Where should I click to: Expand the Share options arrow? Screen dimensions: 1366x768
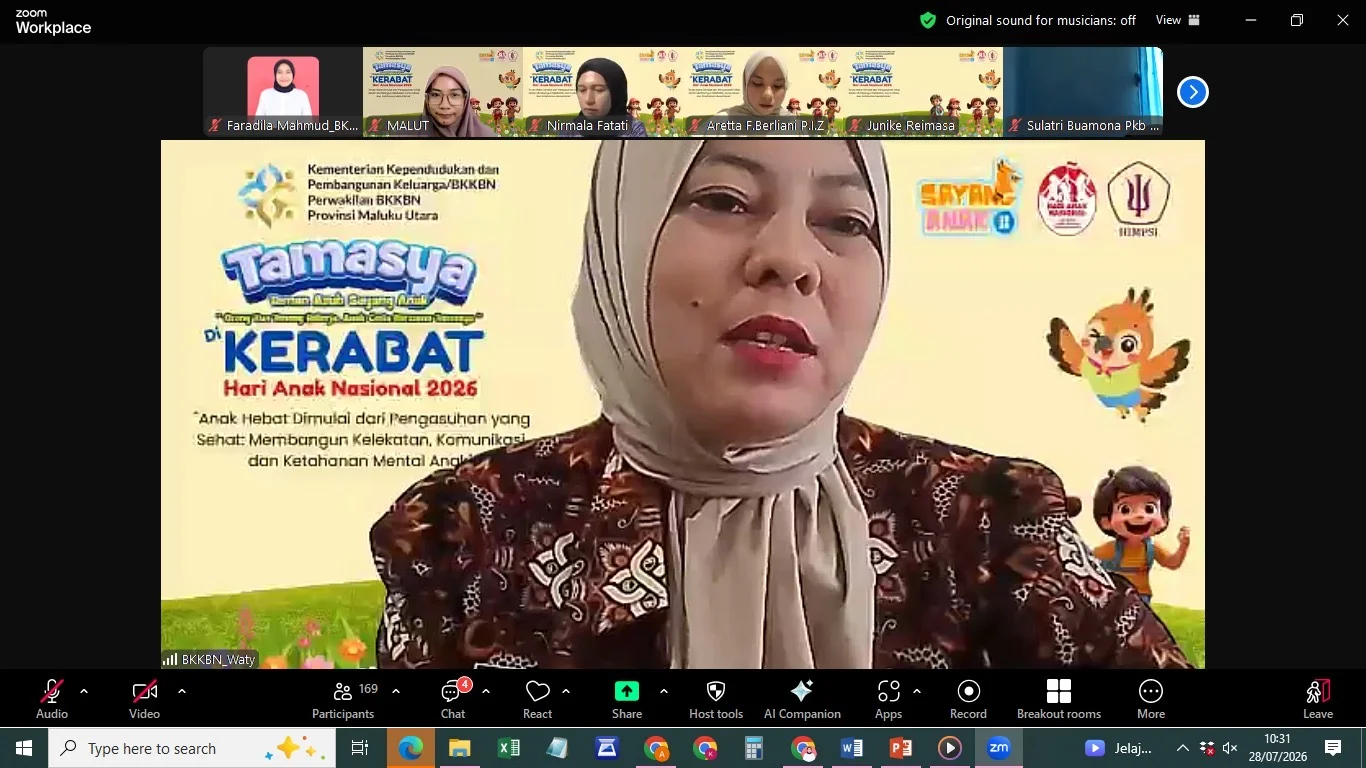click(663, 691)
